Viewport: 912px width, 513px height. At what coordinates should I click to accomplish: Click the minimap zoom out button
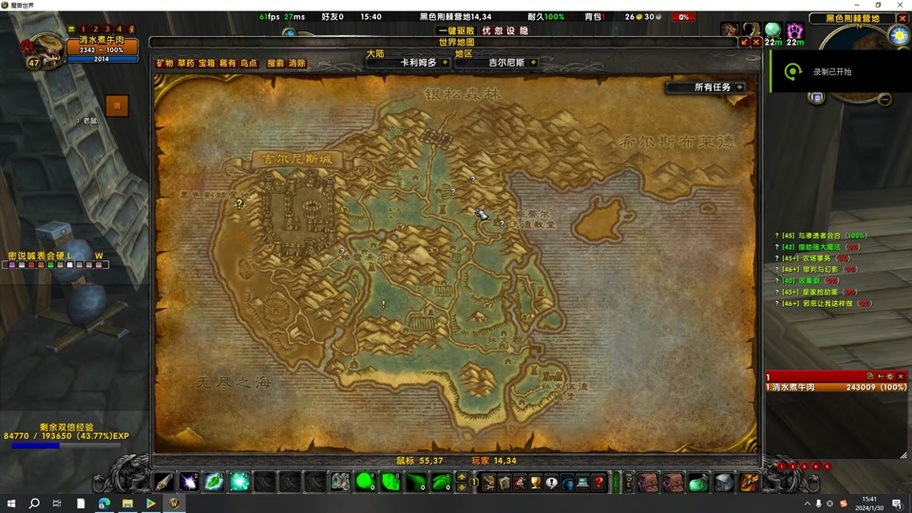(885, 99)
